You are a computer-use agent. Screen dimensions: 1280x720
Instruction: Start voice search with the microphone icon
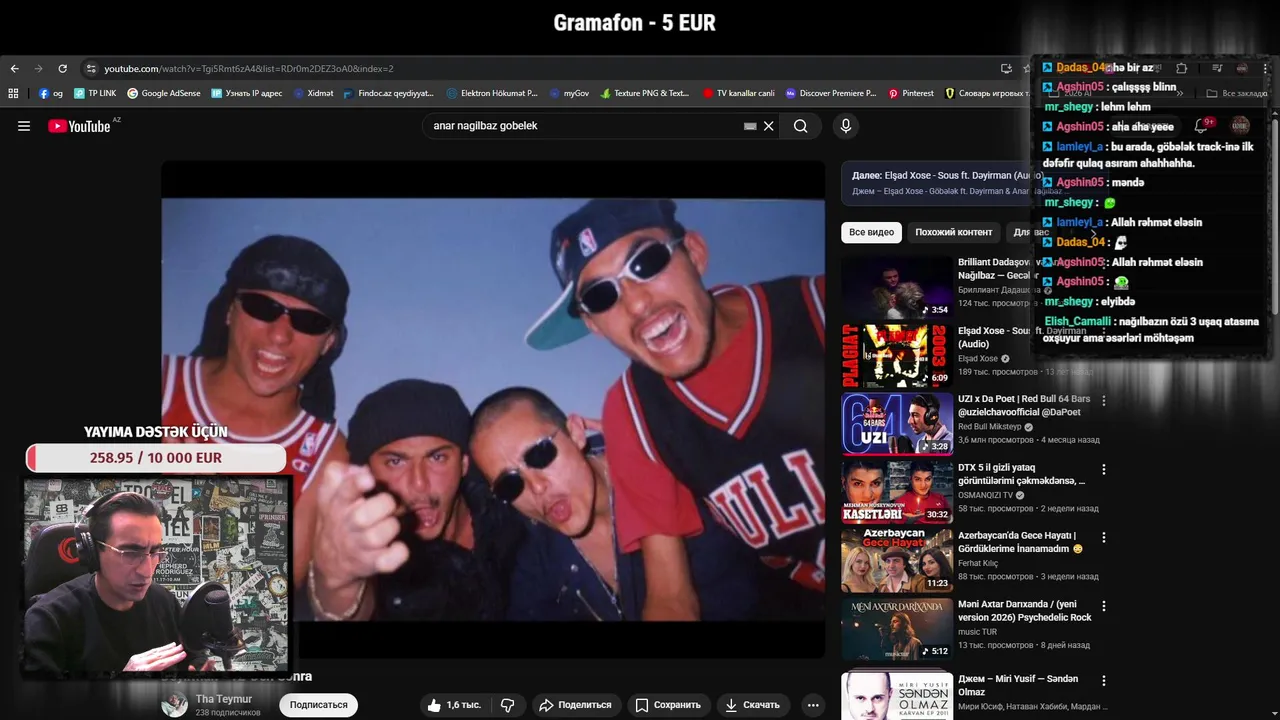pos(846,126)
